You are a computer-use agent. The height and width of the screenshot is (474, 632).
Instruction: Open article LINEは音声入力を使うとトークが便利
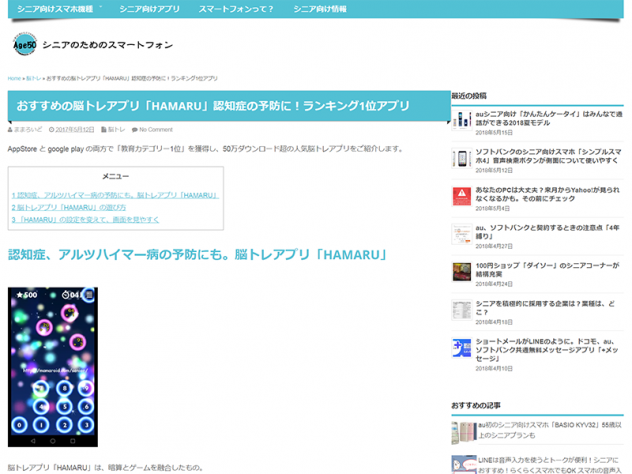(550, 465)
